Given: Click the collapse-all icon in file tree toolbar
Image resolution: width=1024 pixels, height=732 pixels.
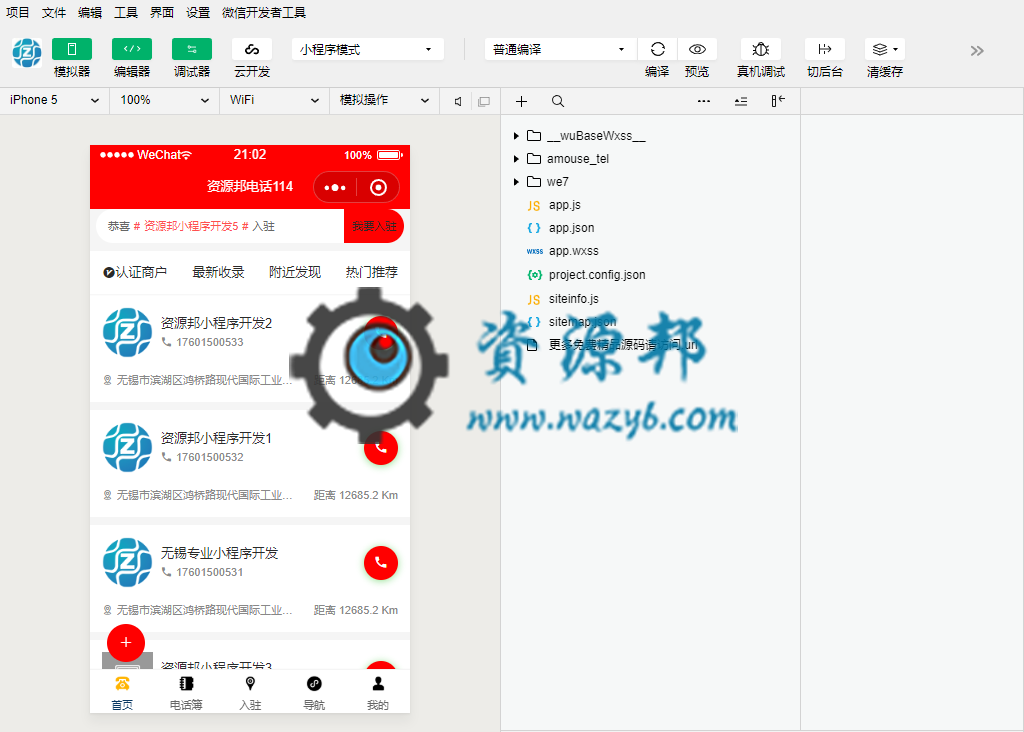Looking at the screenshot, I should point(741,101).
